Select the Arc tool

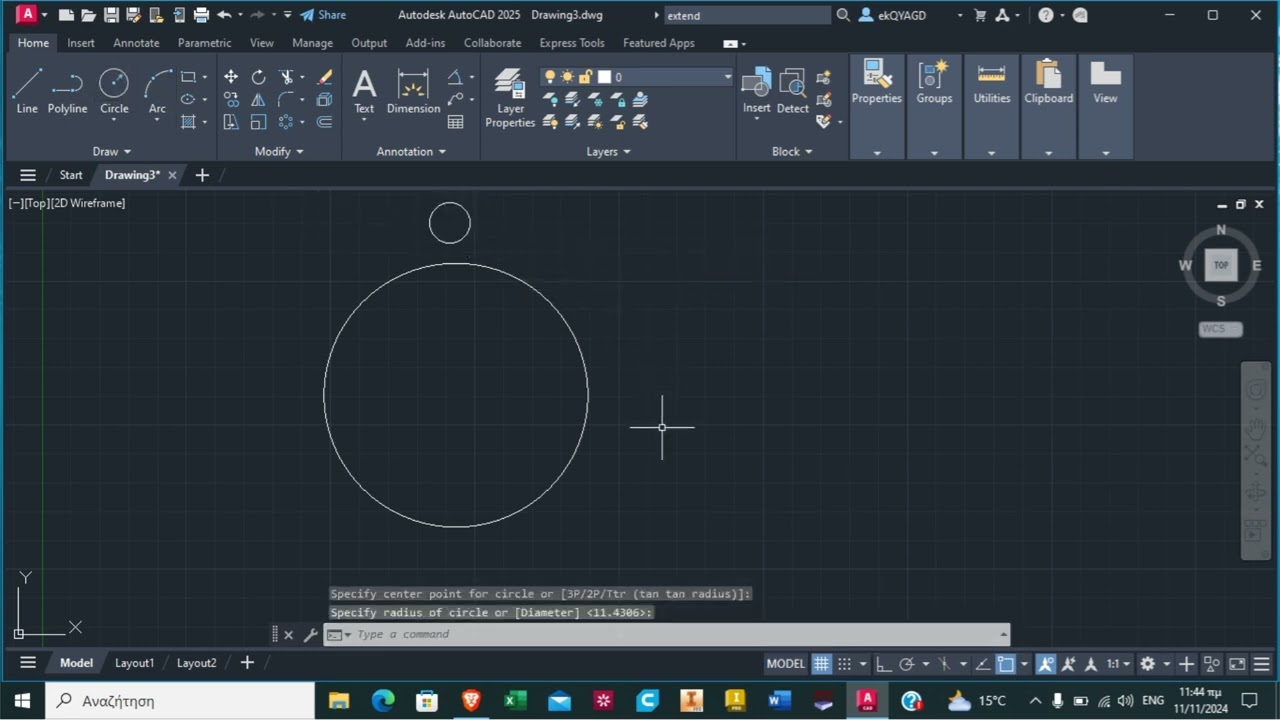tap(157, 91)
